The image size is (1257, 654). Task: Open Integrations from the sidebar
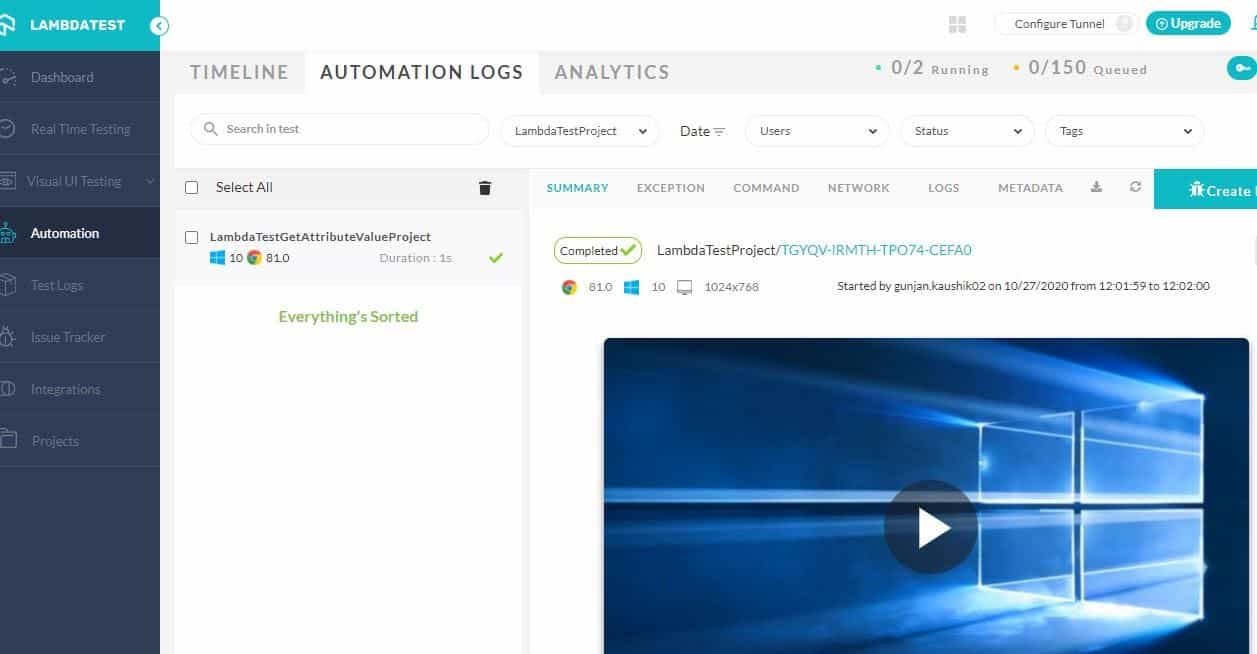66,388
